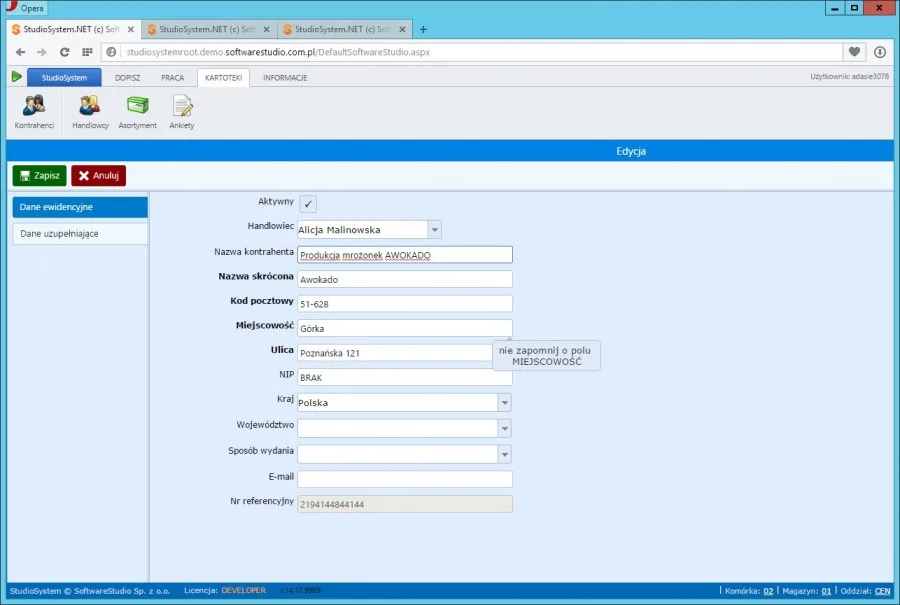The height and width of the screenshot is (605, 900).
Task: Open a new browser tab with plus
Action: click(423, 29)
